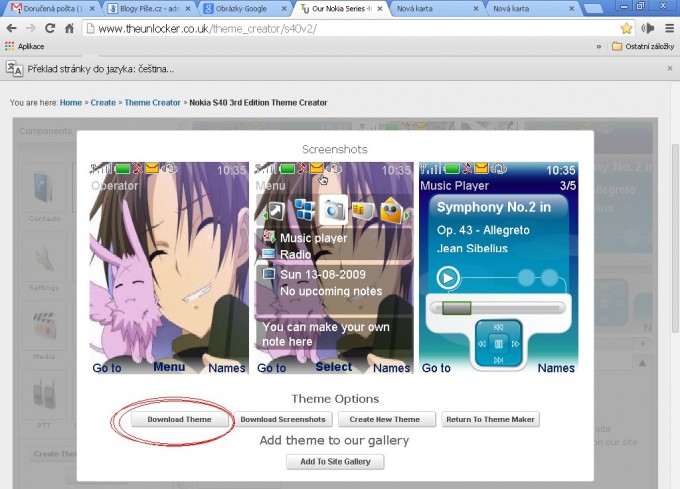Open the Chrome menu hamburger icon
Screen dimensions: 680x489
[670, 29]
